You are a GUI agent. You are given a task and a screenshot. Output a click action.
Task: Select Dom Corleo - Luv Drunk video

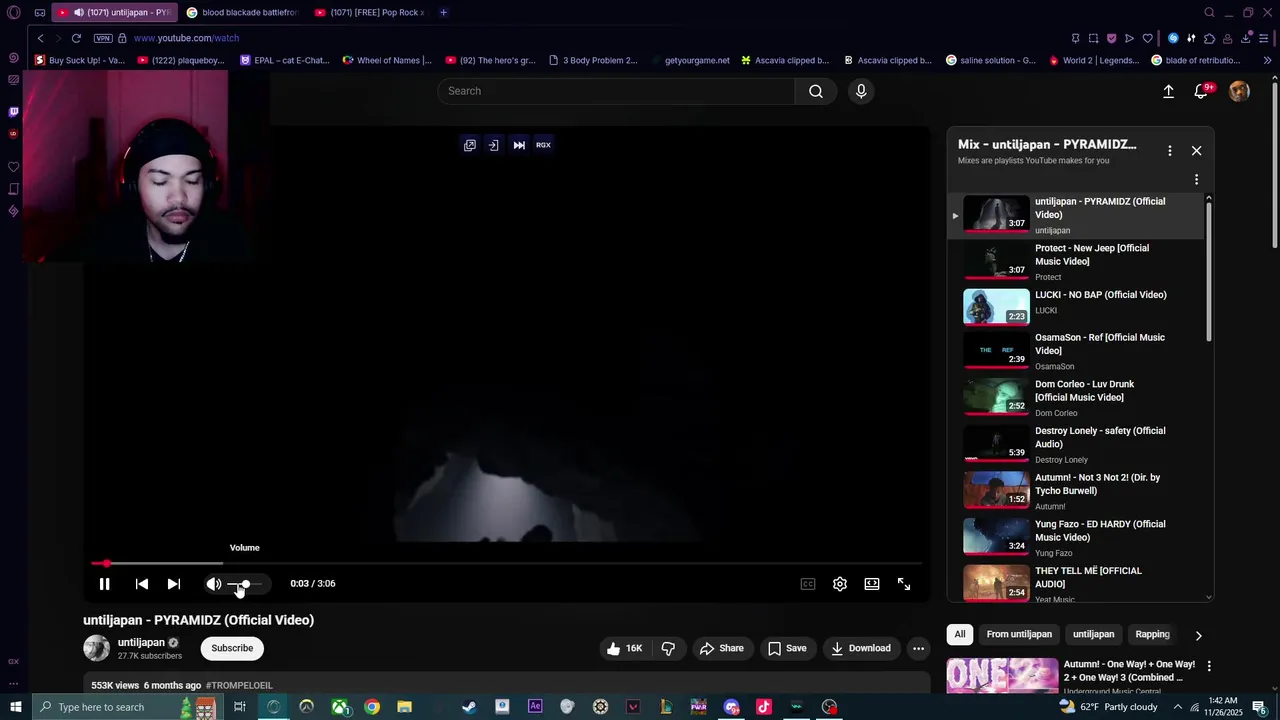1075,398
